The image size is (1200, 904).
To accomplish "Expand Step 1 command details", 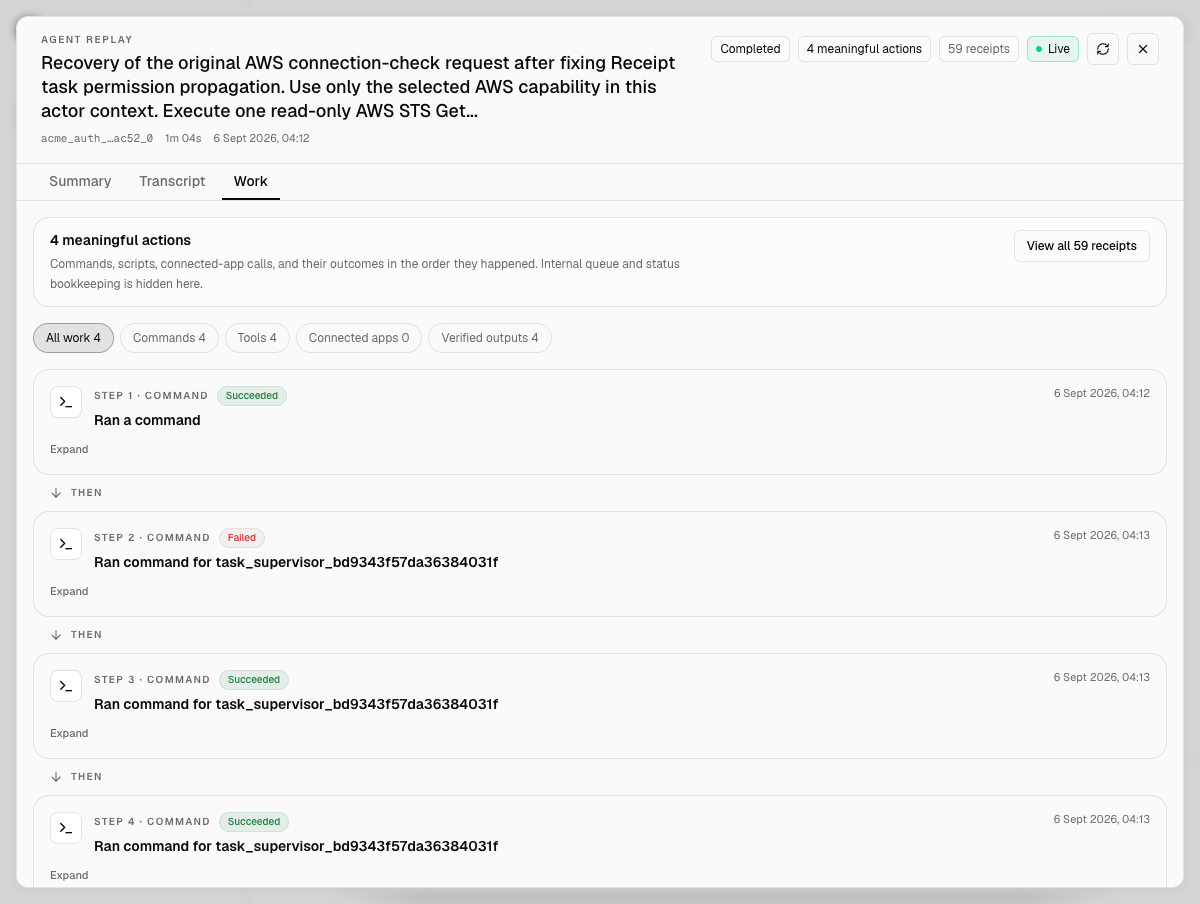I will coord(69,449).
